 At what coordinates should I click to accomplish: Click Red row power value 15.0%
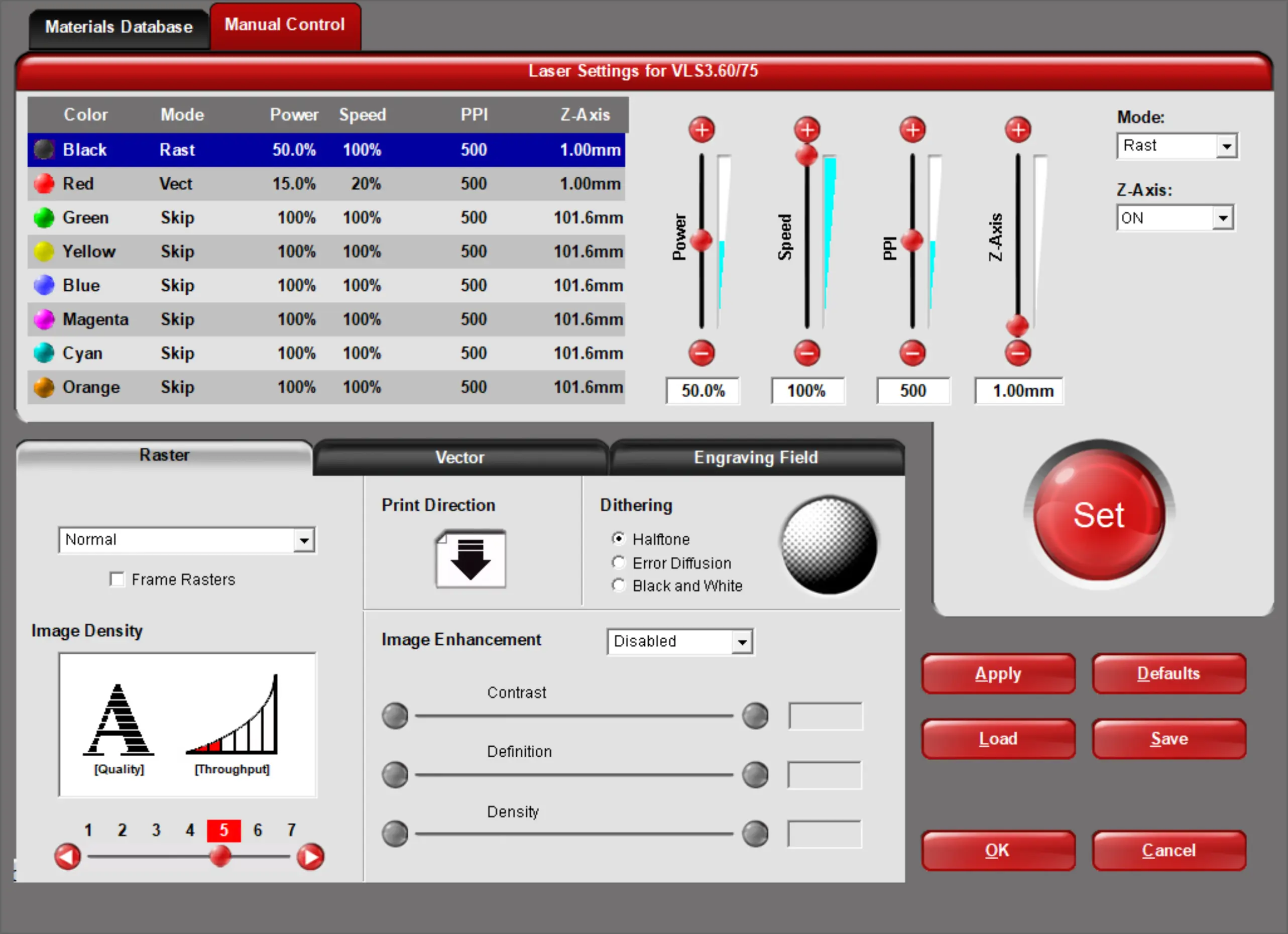point(294,183)
